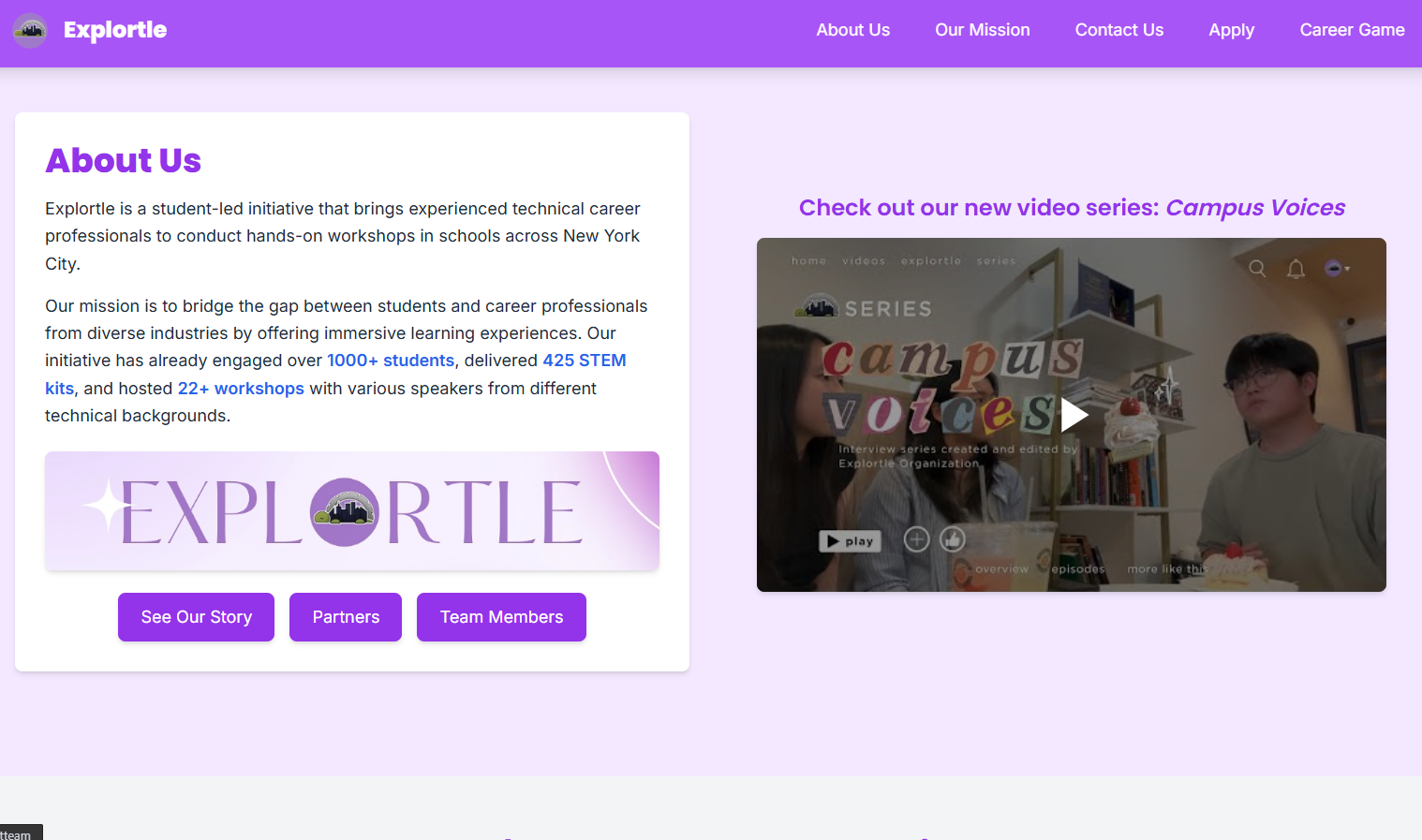Click the Explortle banner image

(x=352, y=511)
